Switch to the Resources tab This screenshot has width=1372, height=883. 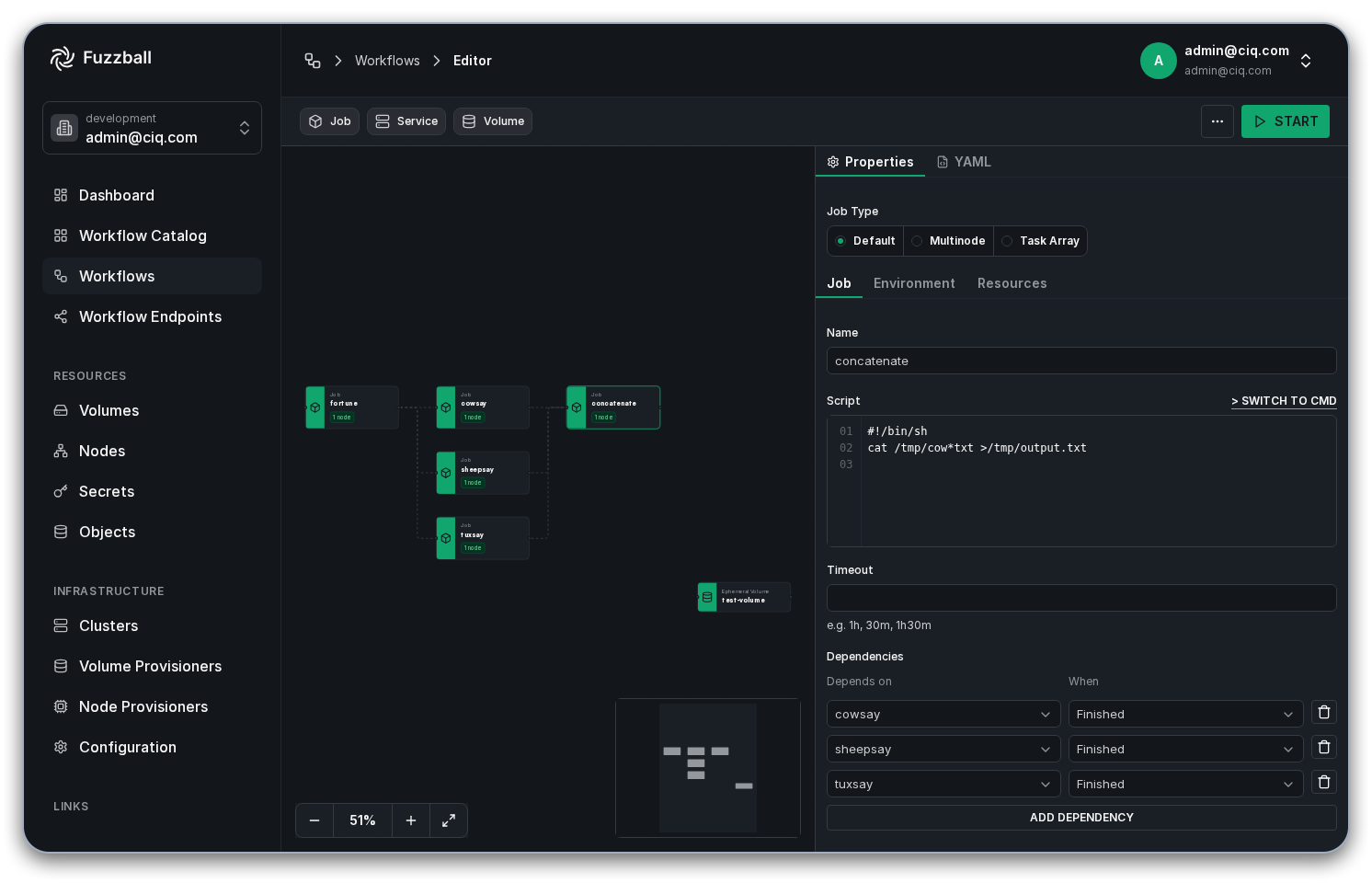tap(1012, 283)
